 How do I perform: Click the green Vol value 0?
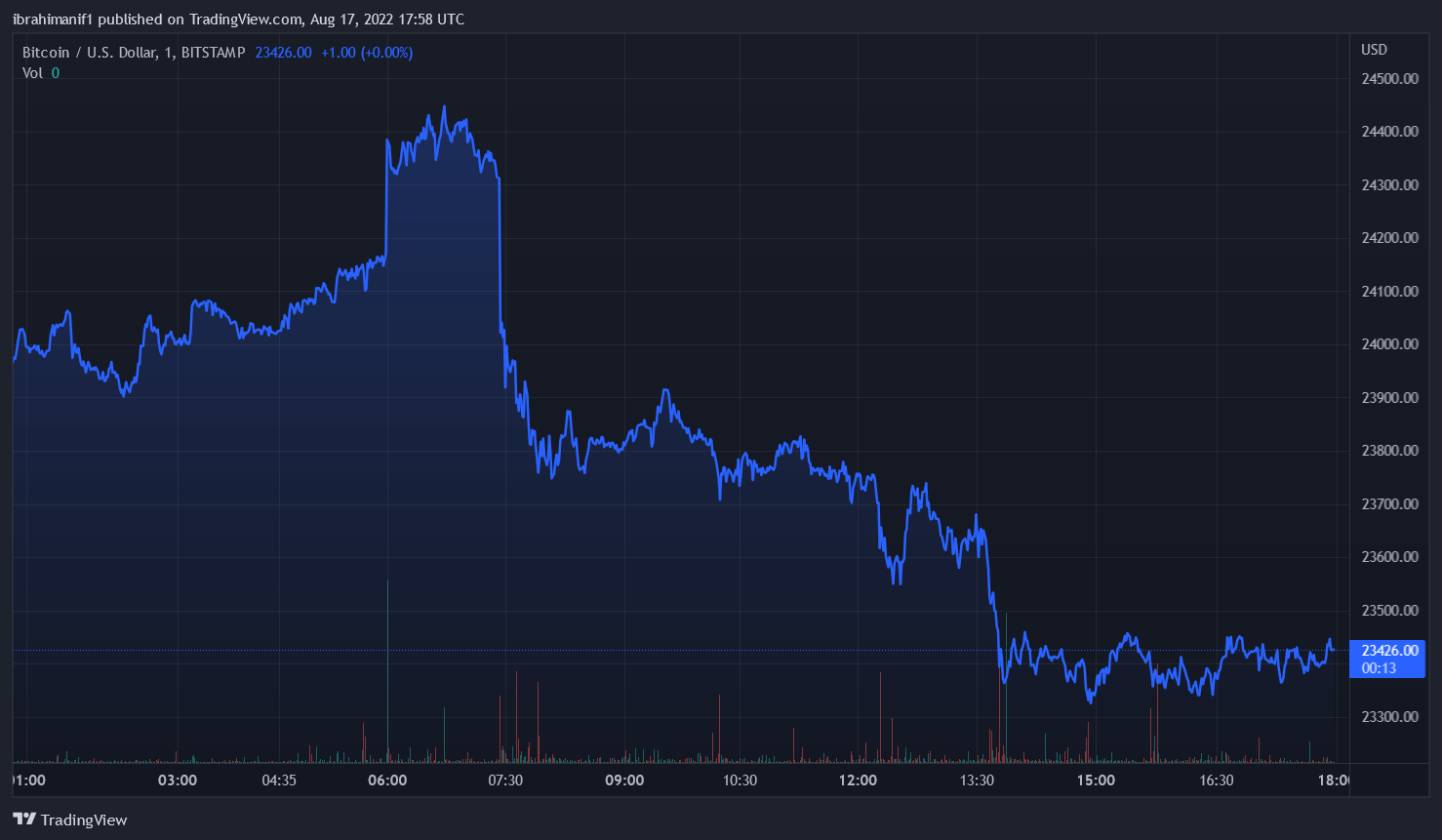(55, 72)
